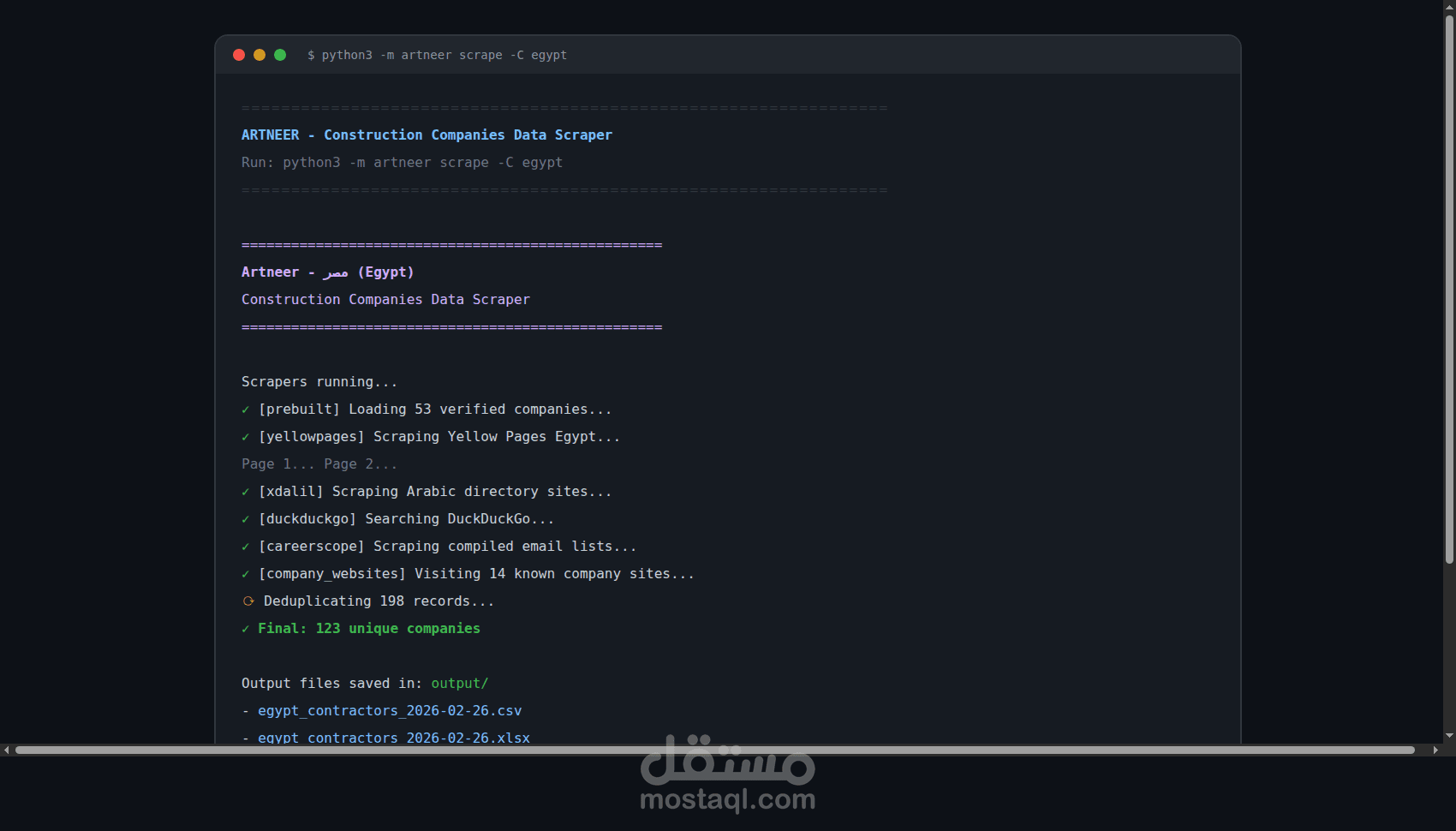Viewport: 1456px width, 831px height.
Task: Click the checkmark beside the [yellowpages] line
Action: (x=246, y=437)
